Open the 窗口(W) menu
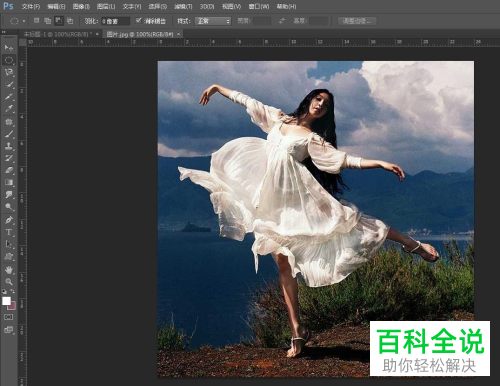The height and width of the screenshot is (386, 500). (259, 6)
